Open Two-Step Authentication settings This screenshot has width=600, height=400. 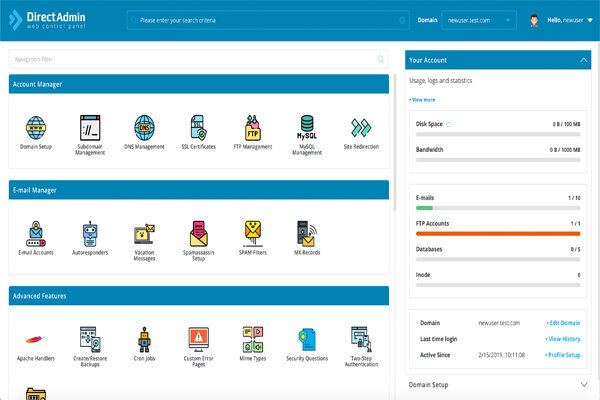click(x=360, y=338)
